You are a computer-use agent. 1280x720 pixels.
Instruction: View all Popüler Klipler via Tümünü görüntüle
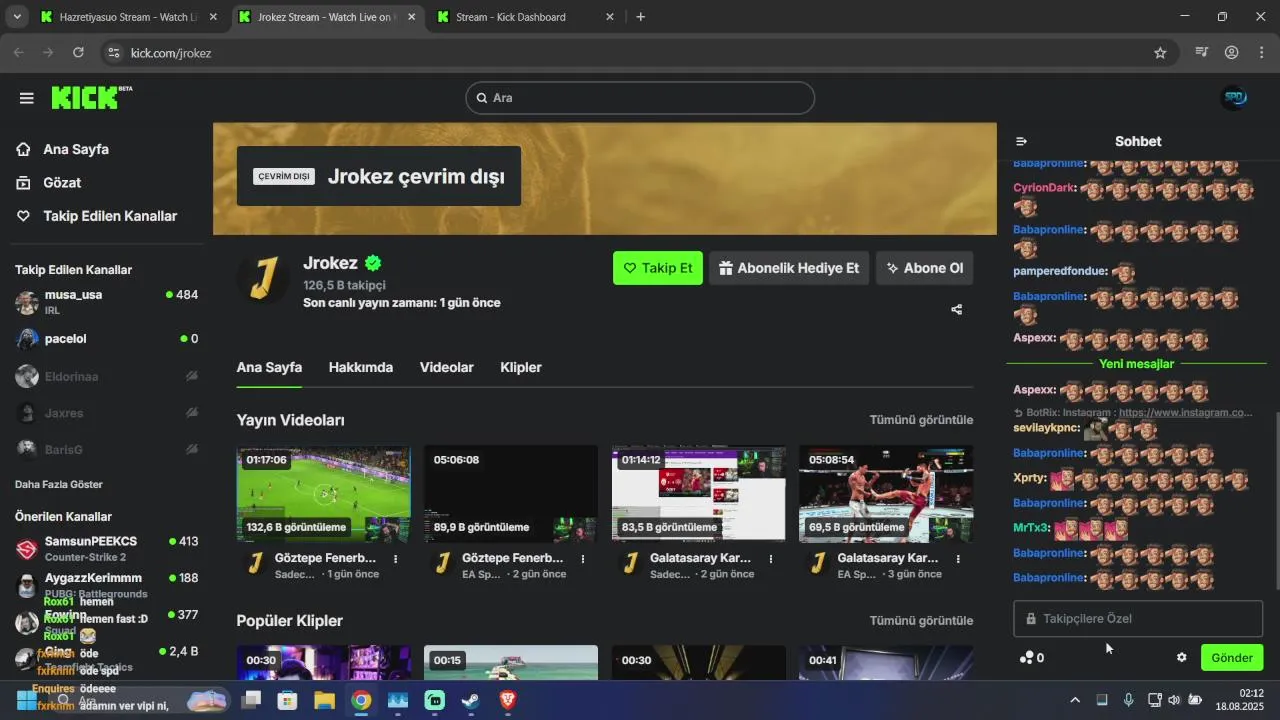click(x=921, y=621)
